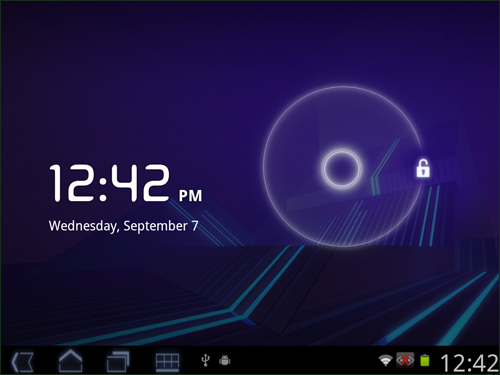Tap the red X network status icon
Screen dimensions: 500x375
click(405, 360)
